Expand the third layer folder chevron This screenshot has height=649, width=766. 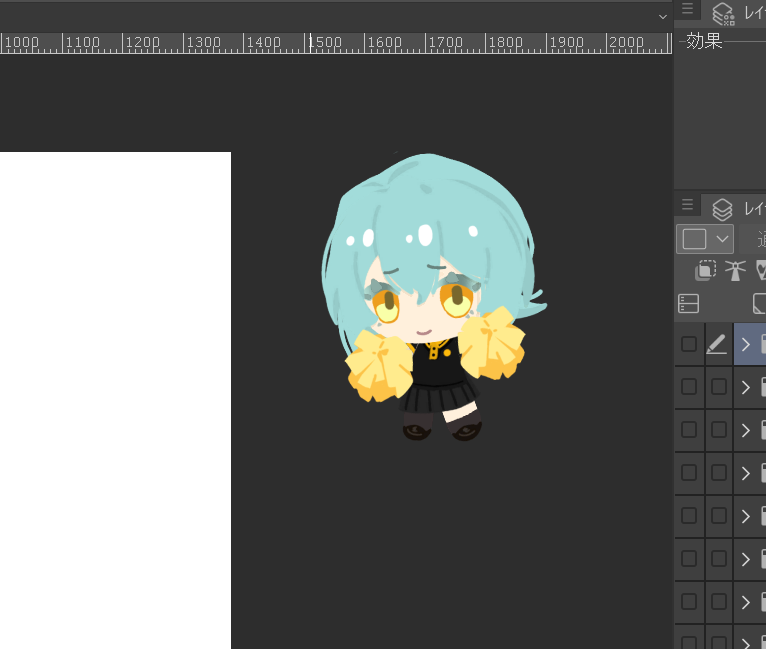coord(745,430)
